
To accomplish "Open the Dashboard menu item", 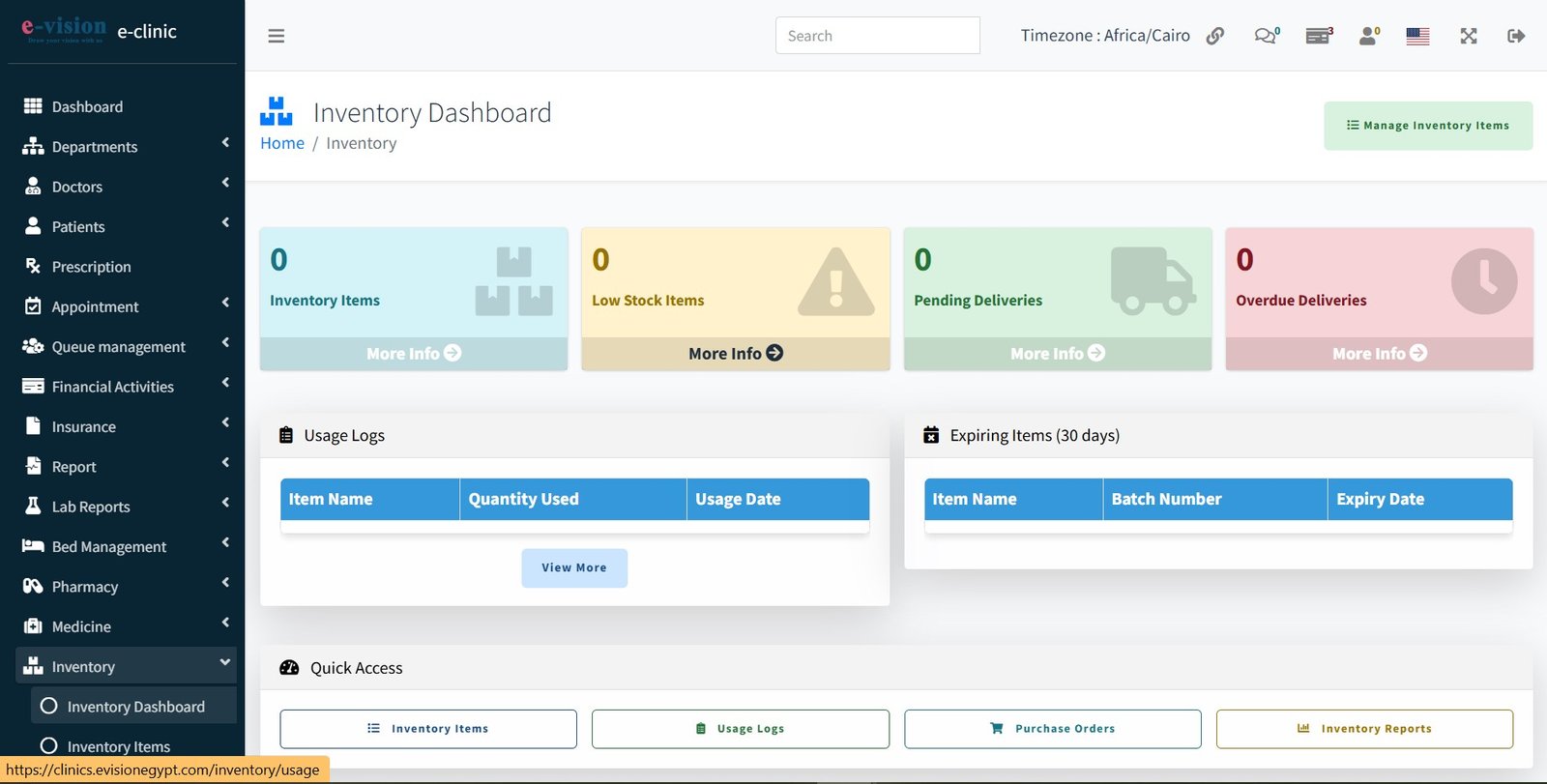I will click(87, 106).
